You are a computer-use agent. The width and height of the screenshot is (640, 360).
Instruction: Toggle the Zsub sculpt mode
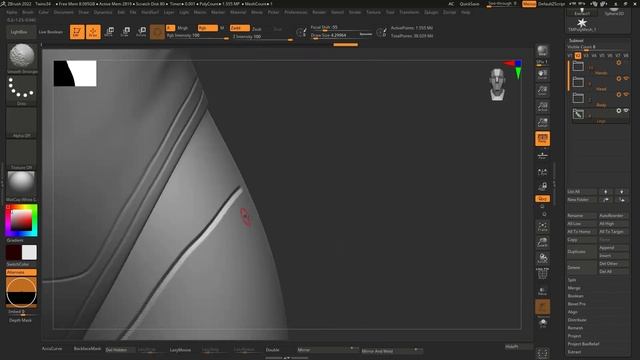tap(257, 29)
